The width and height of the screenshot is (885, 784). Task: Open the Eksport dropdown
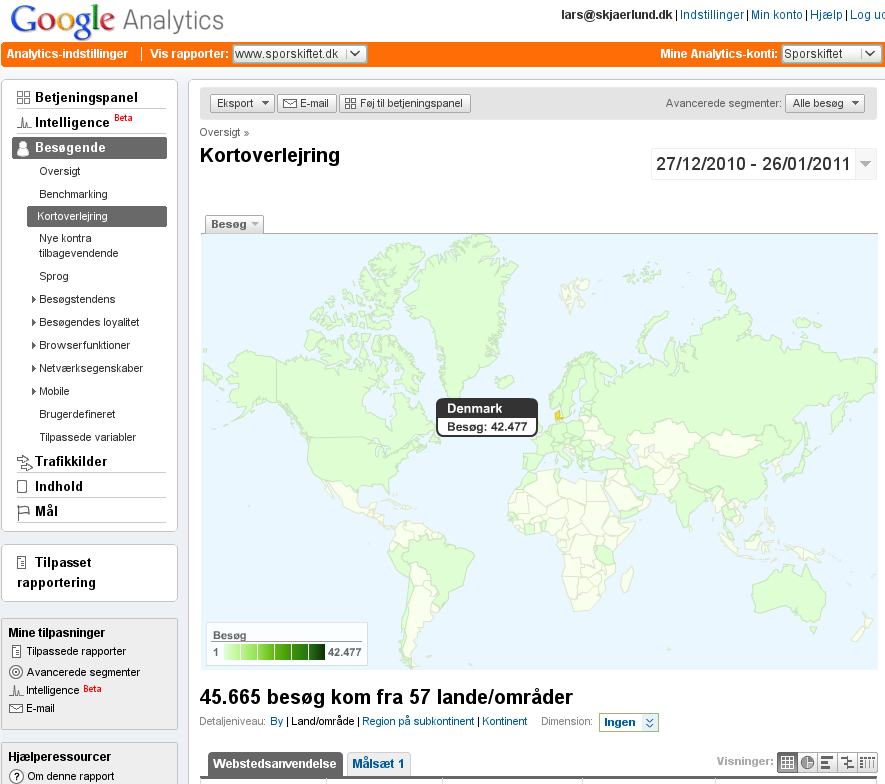point(242,103)
